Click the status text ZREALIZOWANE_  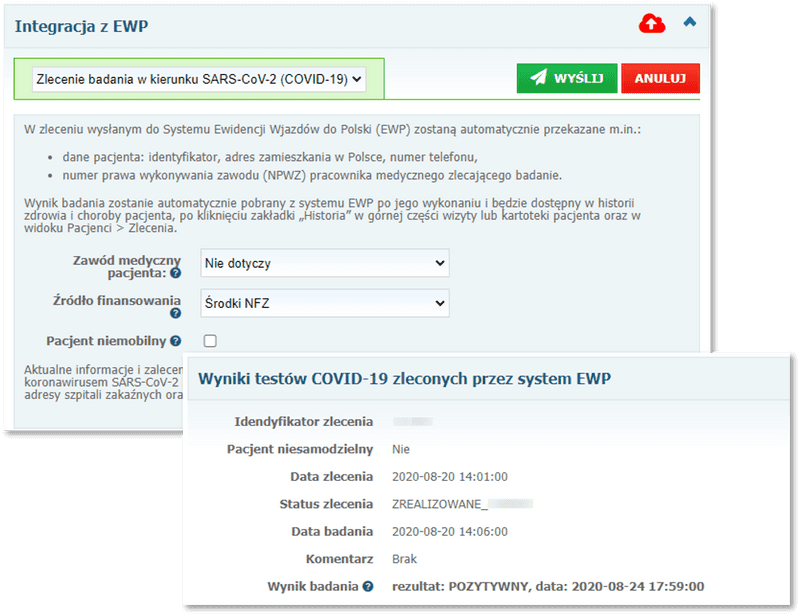click(440, 504)
